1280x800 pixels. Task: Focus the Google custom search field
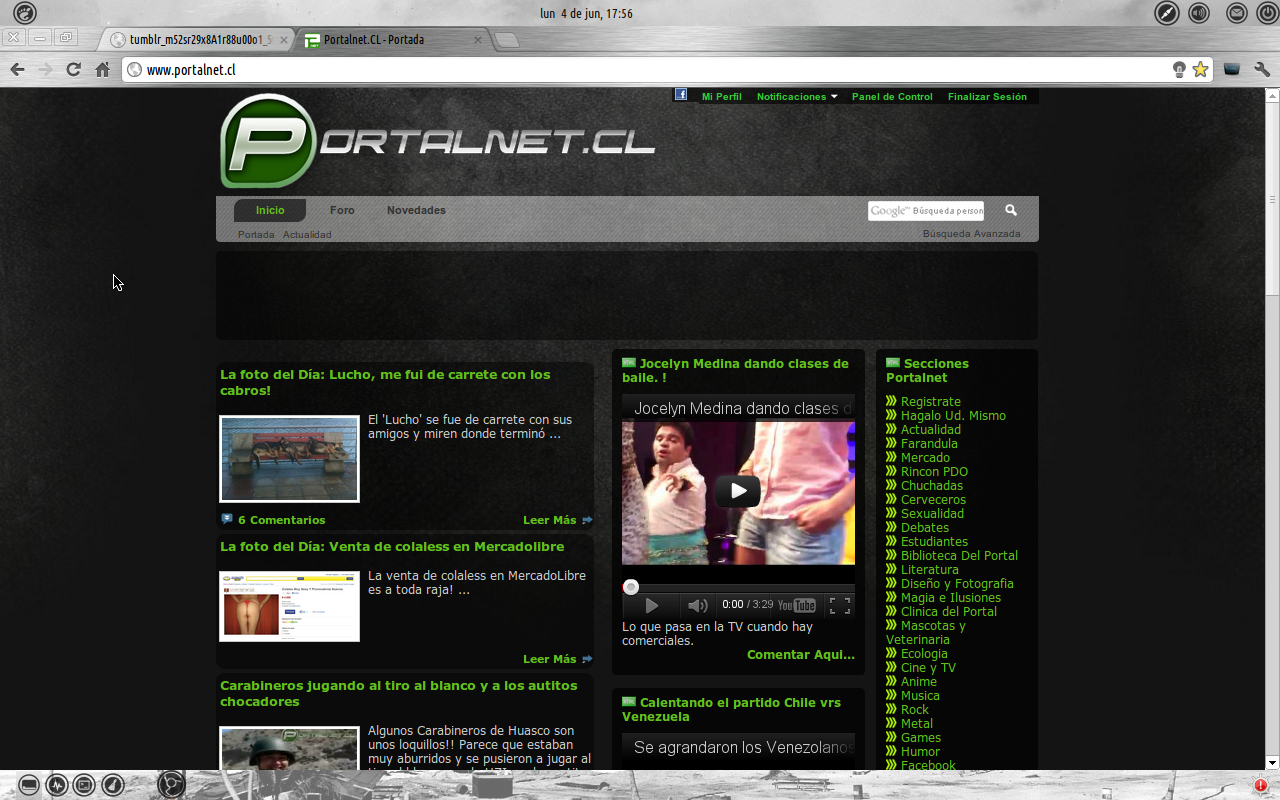[926, 210]
